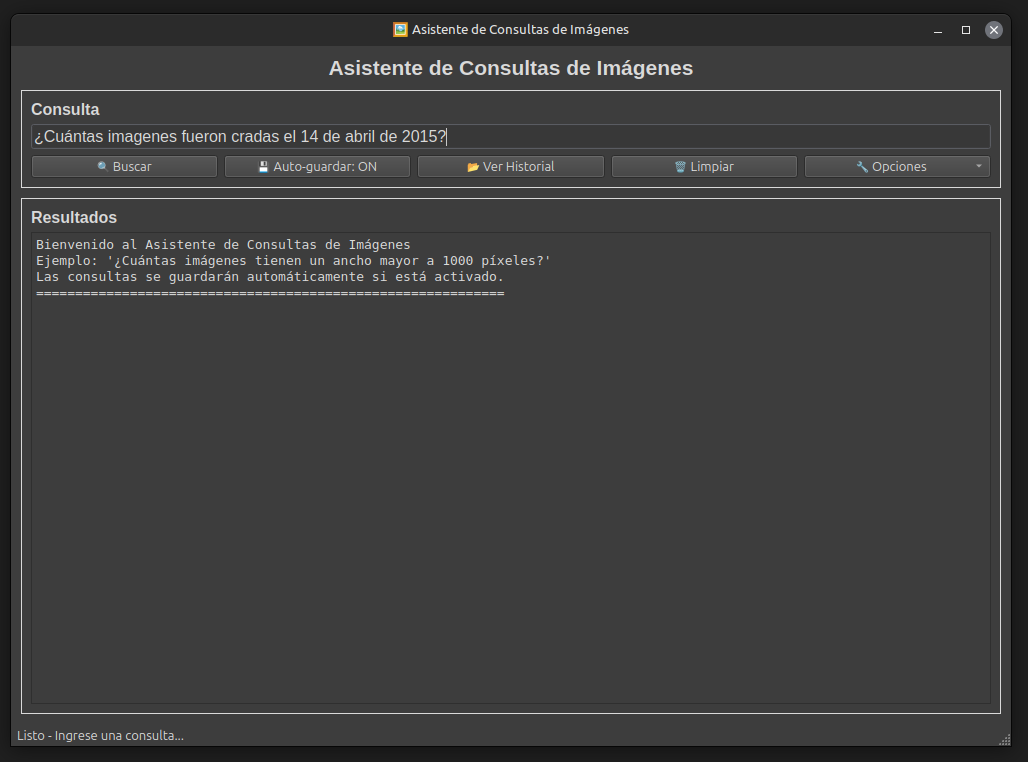
Task: Open history via the folder icon
Action: pyautogui.click(x=473, y=167)
